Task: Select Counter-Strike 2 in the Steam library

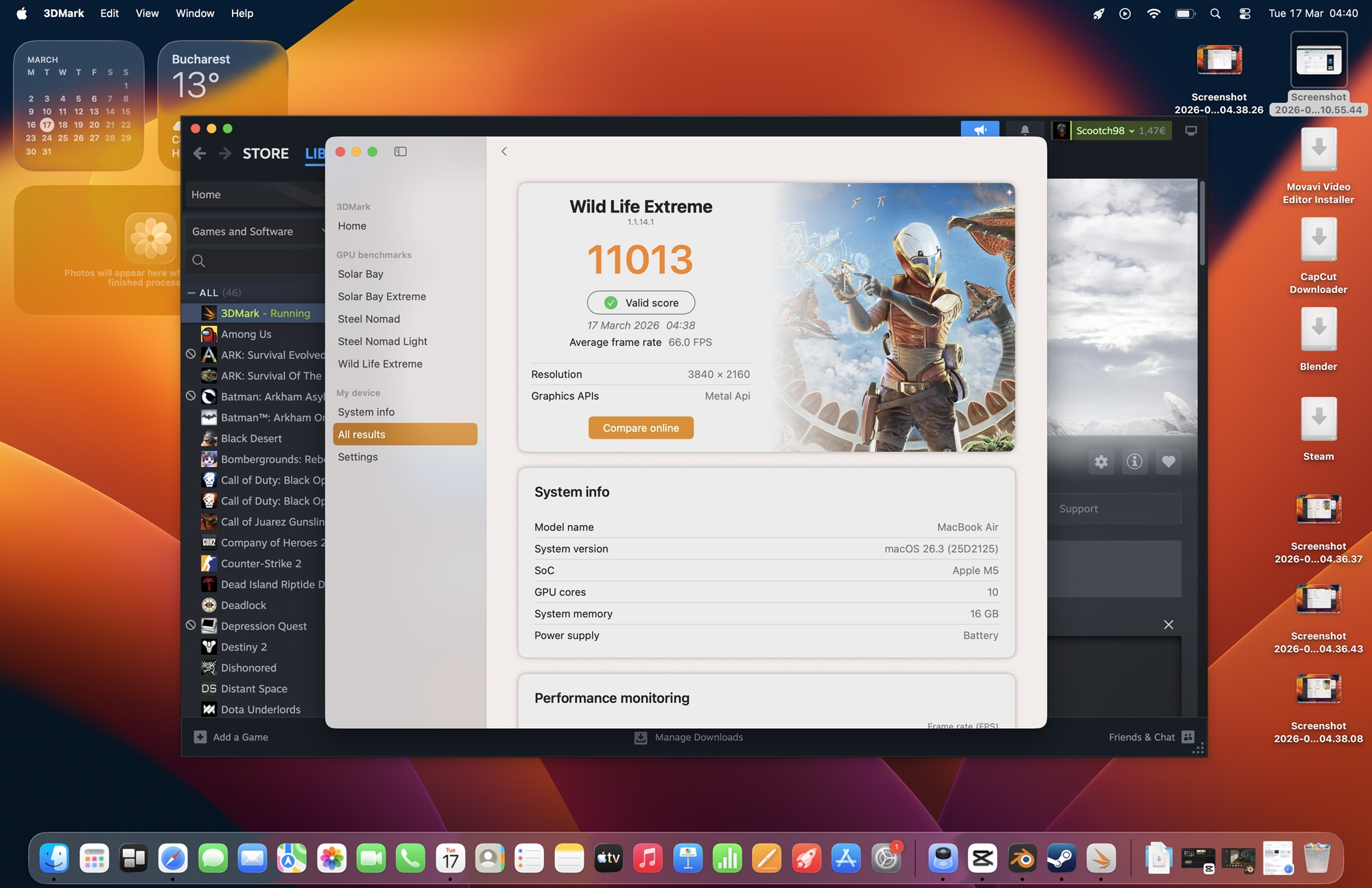Action: (261, 564)
